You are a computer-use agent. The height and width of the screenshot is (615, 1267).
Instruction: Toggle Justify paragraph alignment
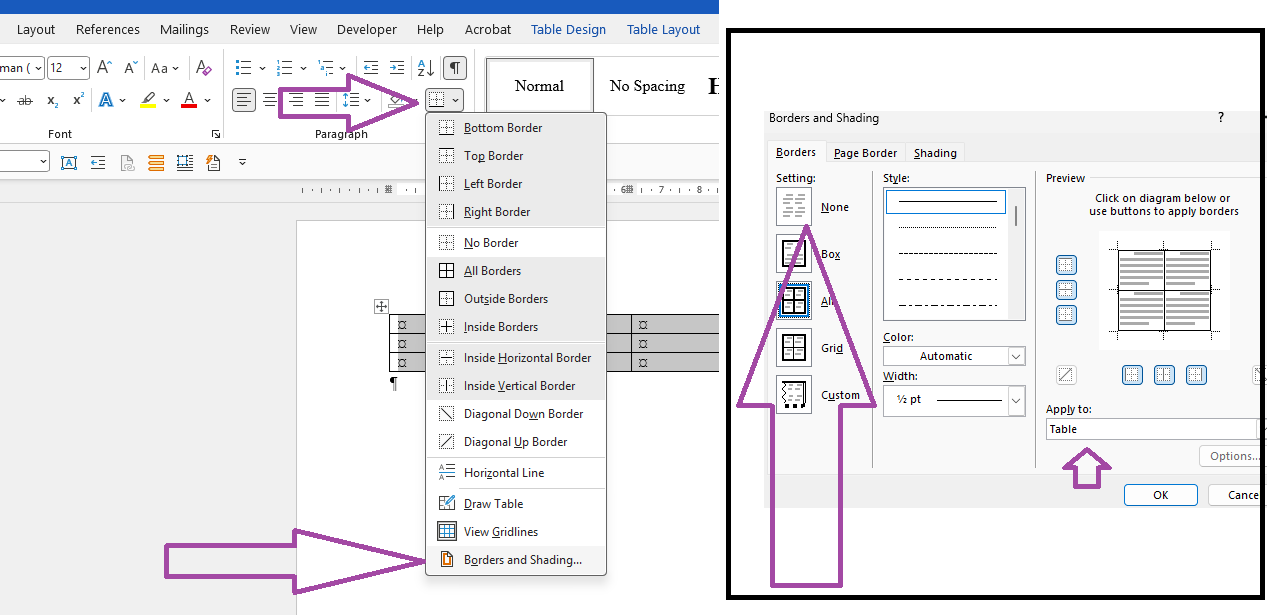coord(322,100)
